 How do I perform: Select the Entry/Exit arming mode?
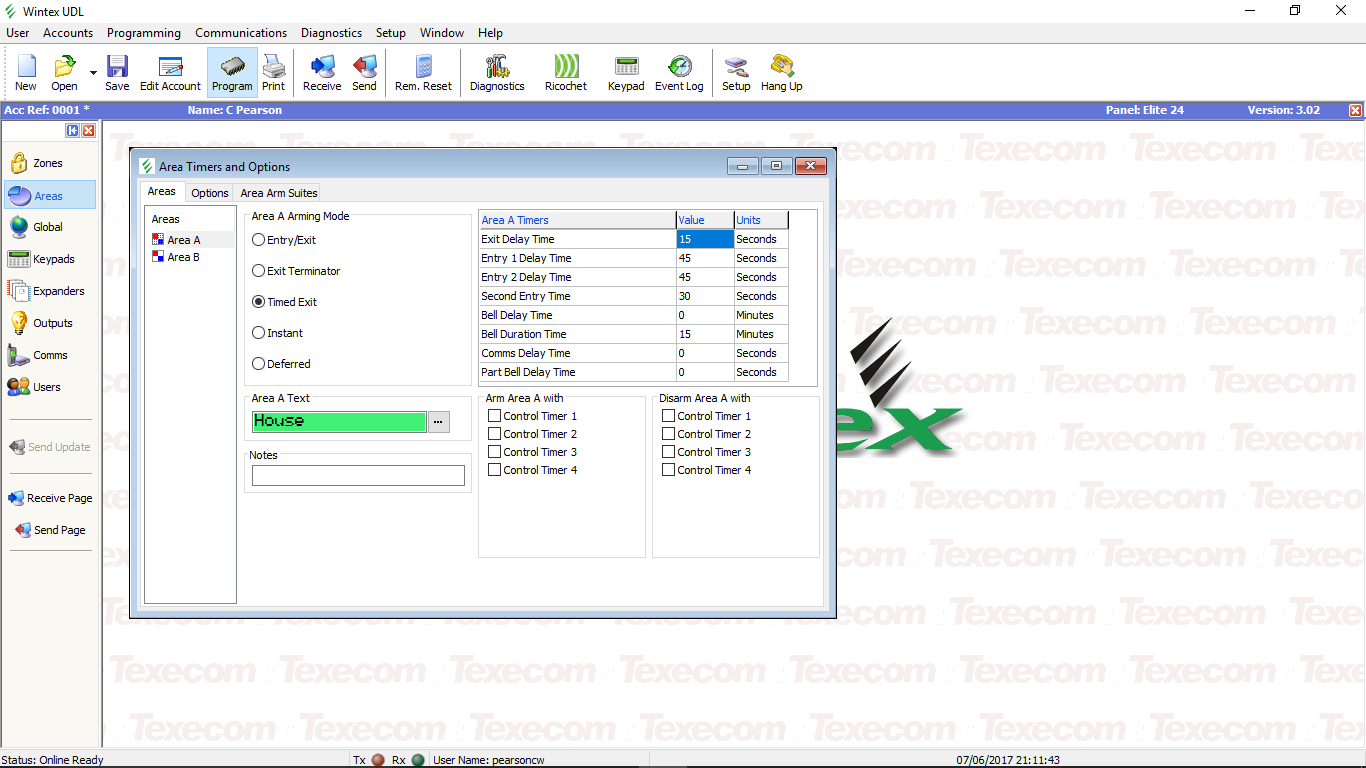pos(259,240)
